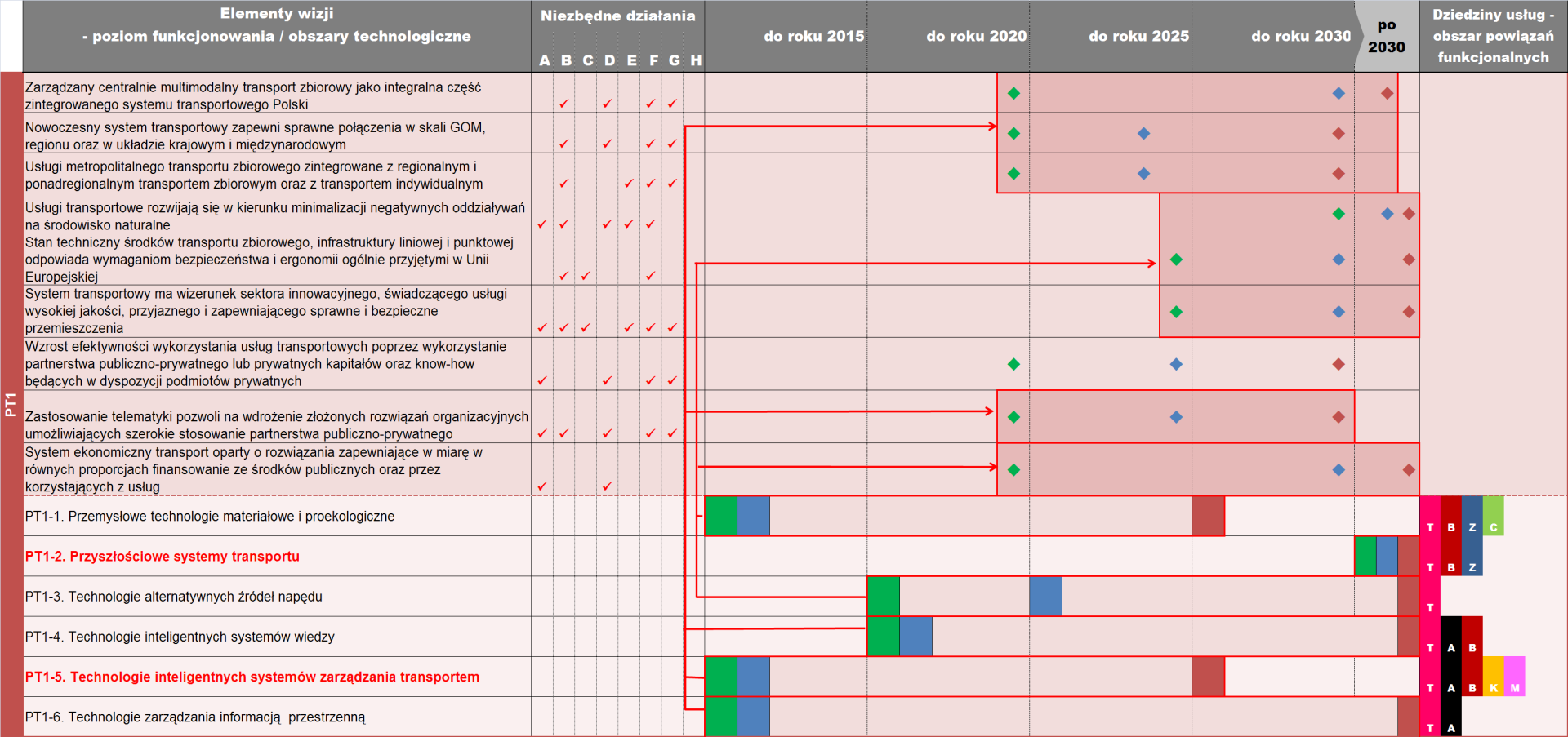
Task: Select column letter D in the header
Action: click(609, 60)
